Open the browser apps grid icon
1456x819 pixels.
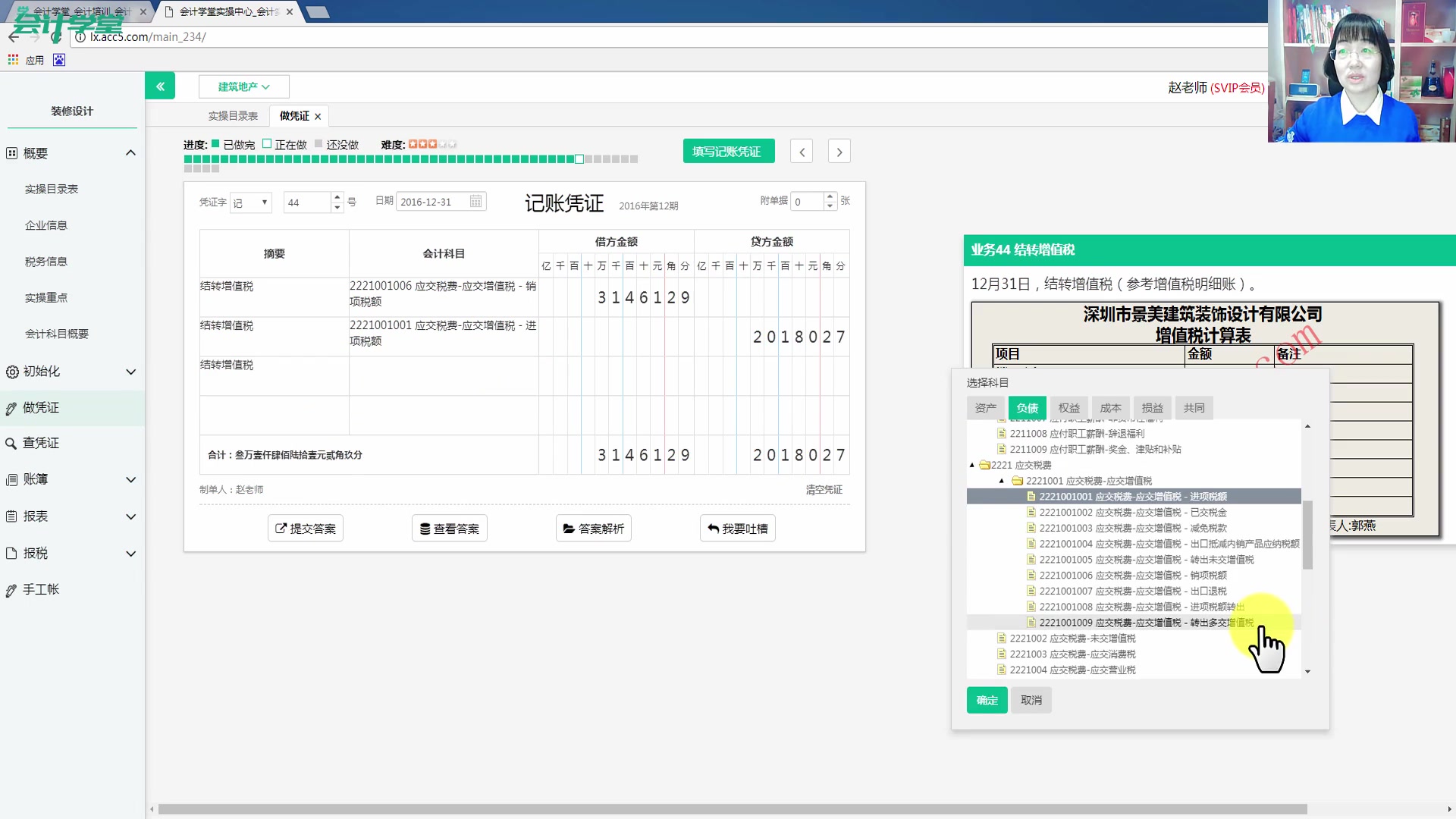click(13, 60)
